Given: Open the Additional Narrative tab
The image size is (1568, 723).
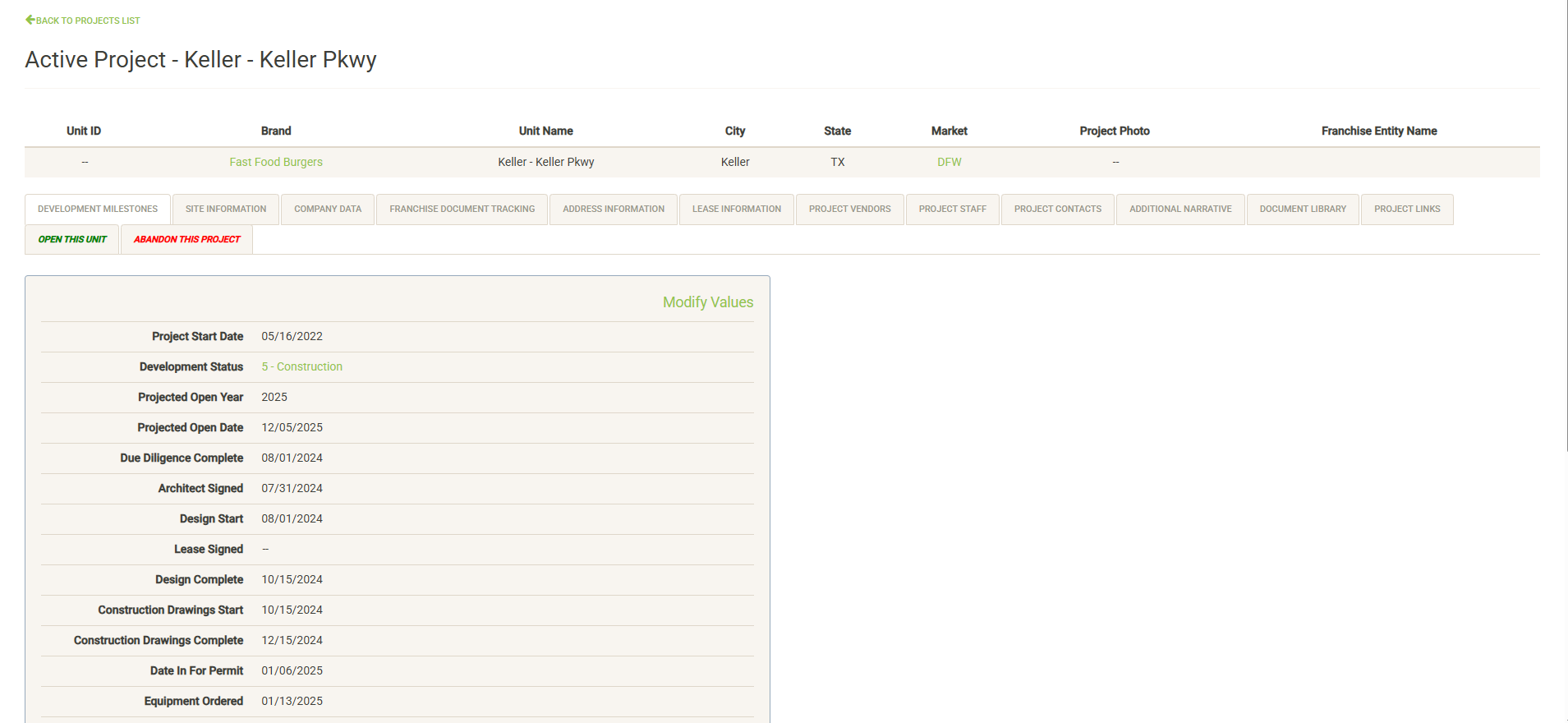Looking at the screenshot, I should (1180, 210).
